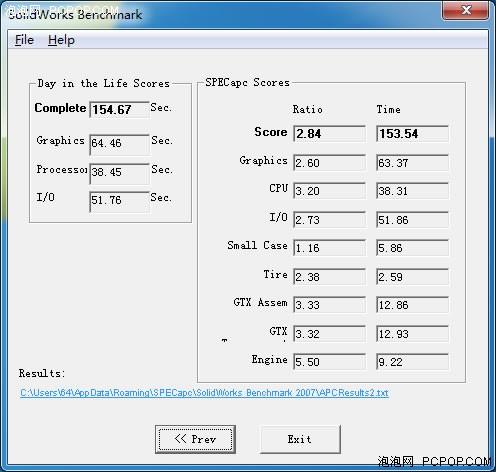Click the SPECapc I/O ratio field 2.73
This screenshot has height=472, width=496.
tap(329, 220)
